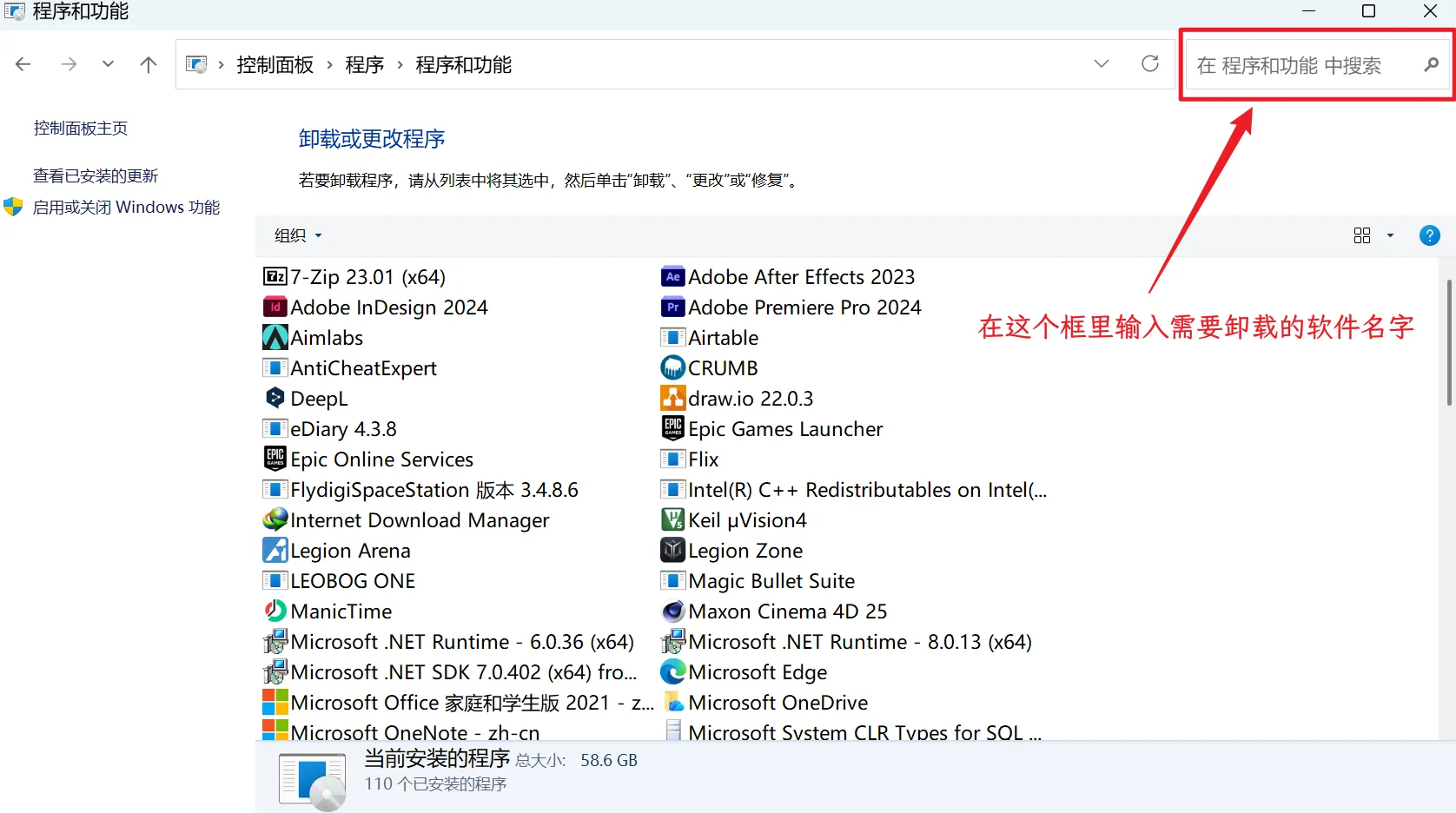Open 查看已安装的更新 link
This screenshot has height=813, width=1456.
[96, 176]
